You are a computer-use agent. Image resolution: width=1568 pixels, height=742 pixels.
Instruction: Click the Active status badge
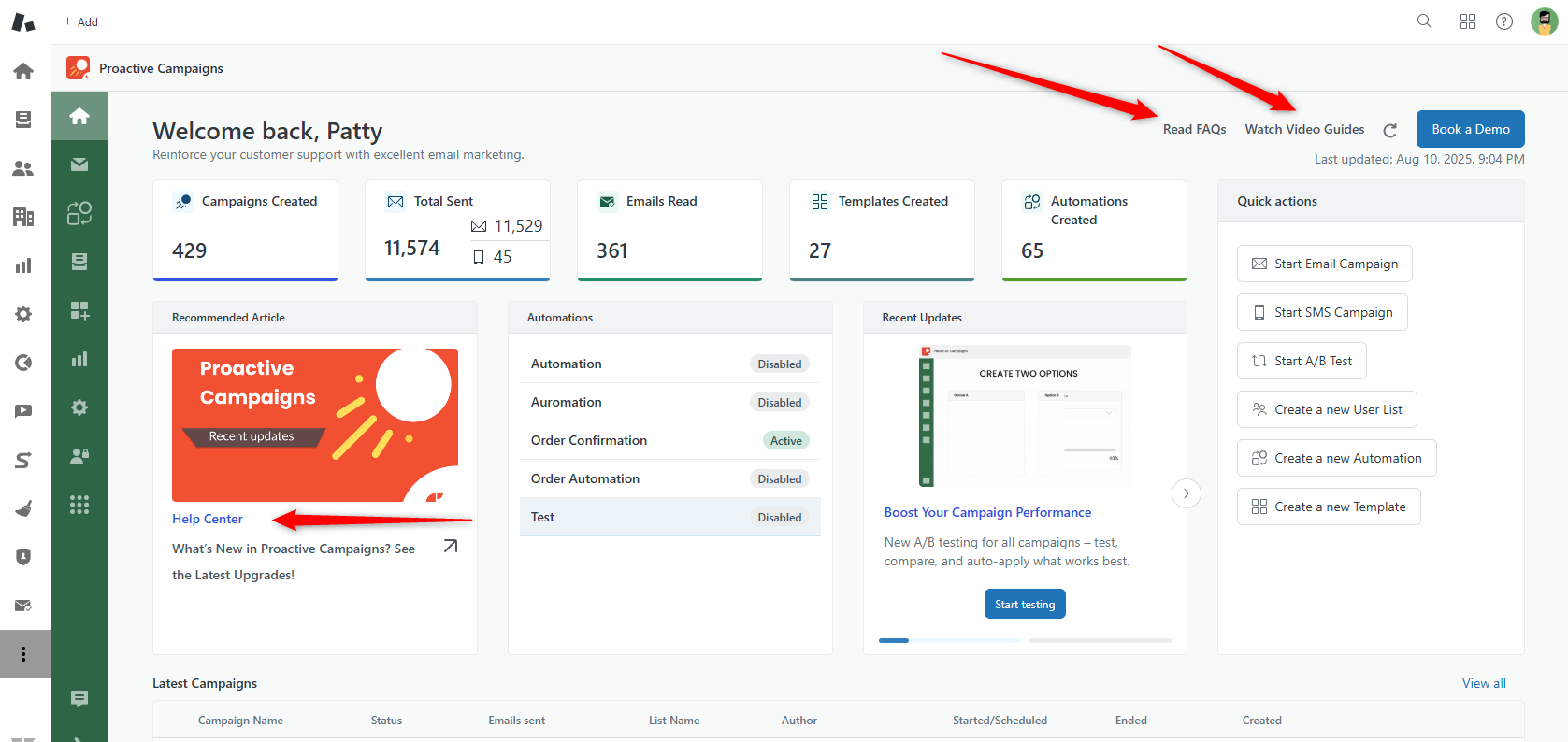pyautogui.click(x=786, y=441)
